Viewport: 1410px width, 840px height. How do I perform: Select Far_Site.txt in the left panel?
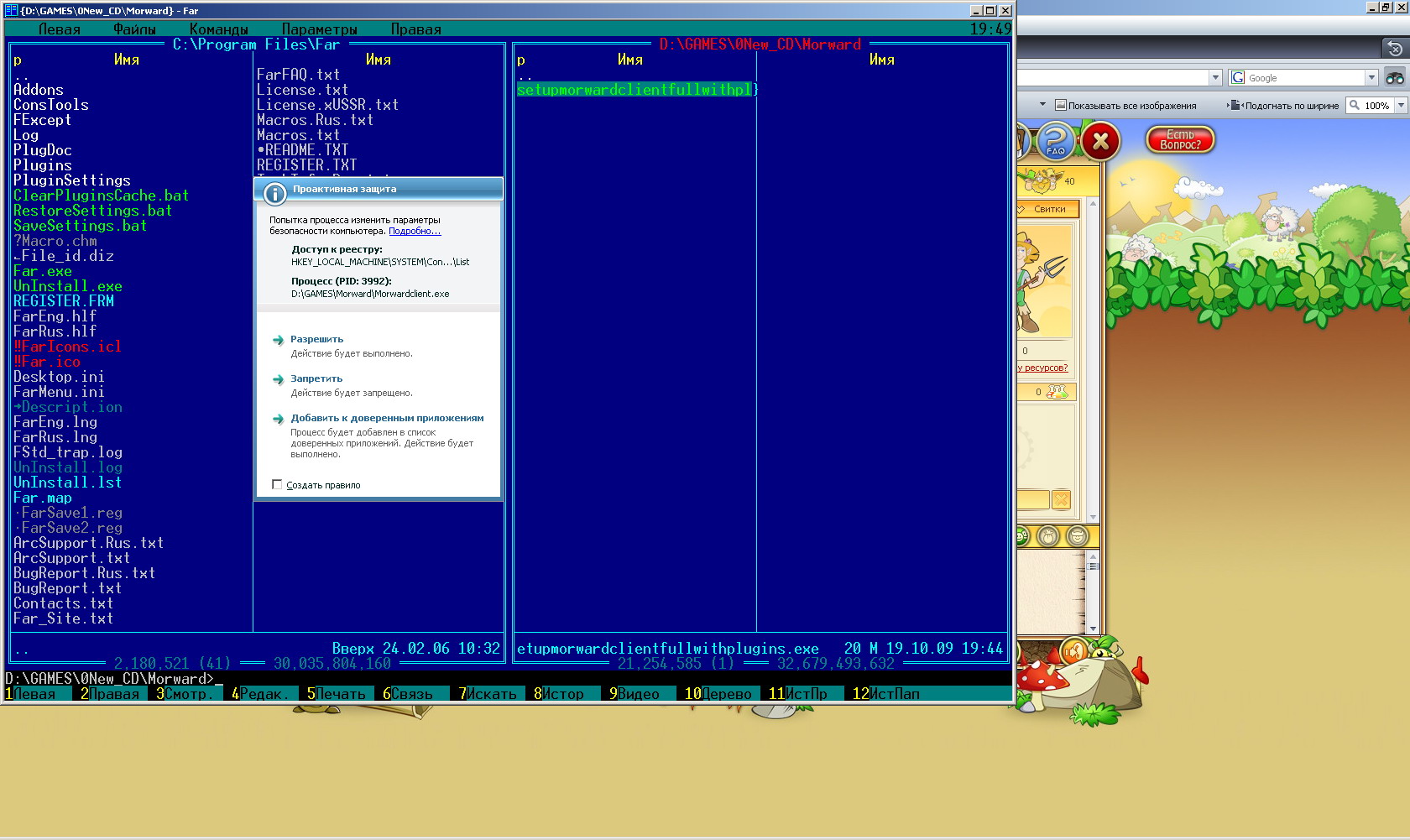tap(64, 618)
